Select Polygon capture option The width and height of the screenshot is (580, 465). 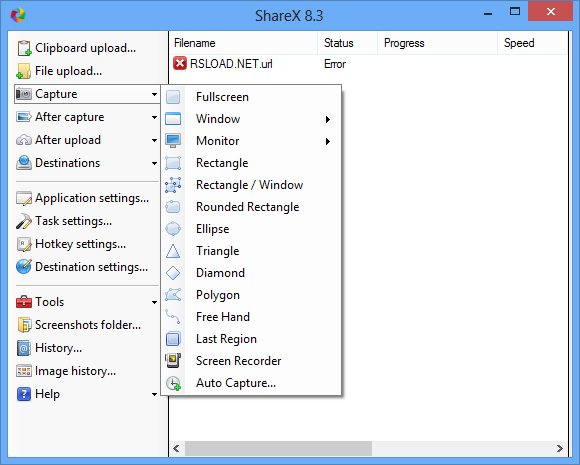click(x=251, y=295)
